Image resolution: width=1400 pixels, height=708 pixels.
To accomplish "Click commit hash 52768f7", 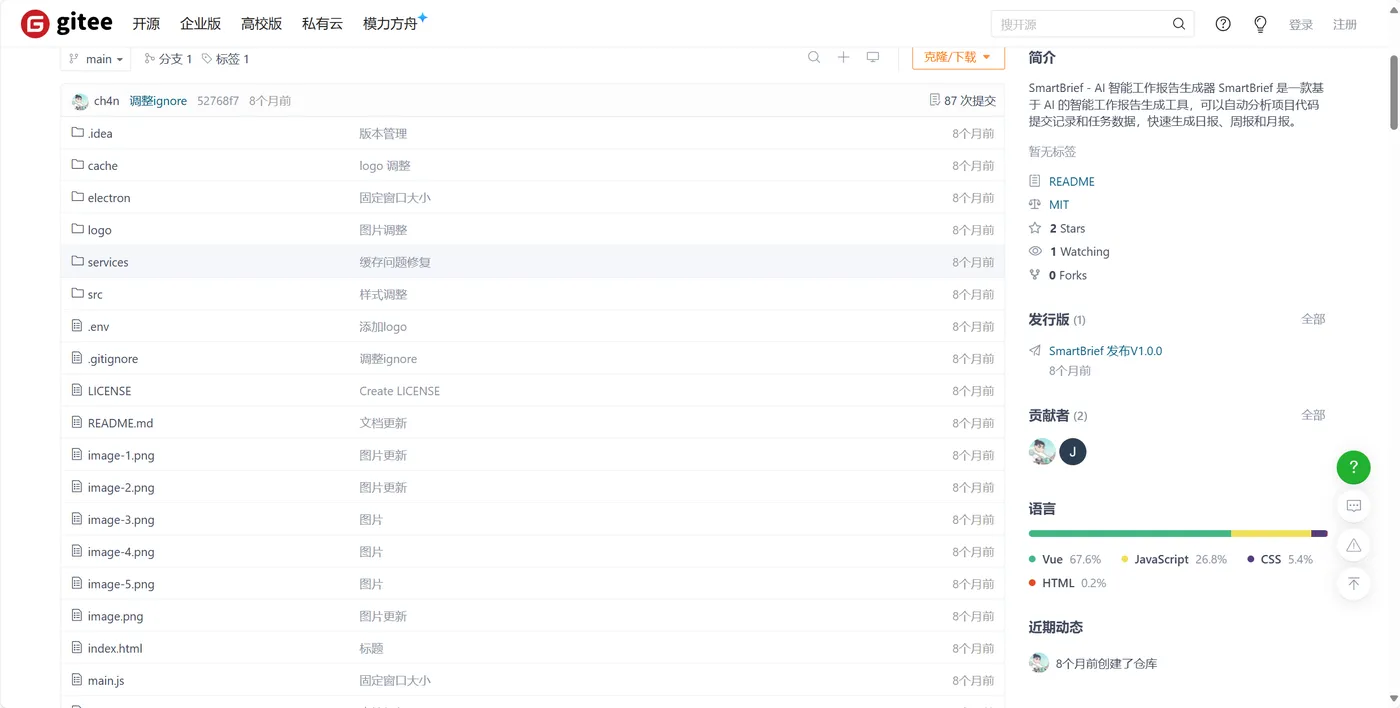I will pyautogui.click(x=218, y=101).
